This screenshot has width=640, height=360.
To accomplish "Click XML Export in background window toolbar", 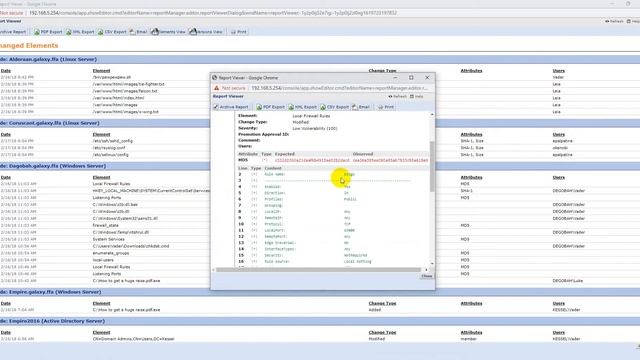I will click(x=80, y=32).
